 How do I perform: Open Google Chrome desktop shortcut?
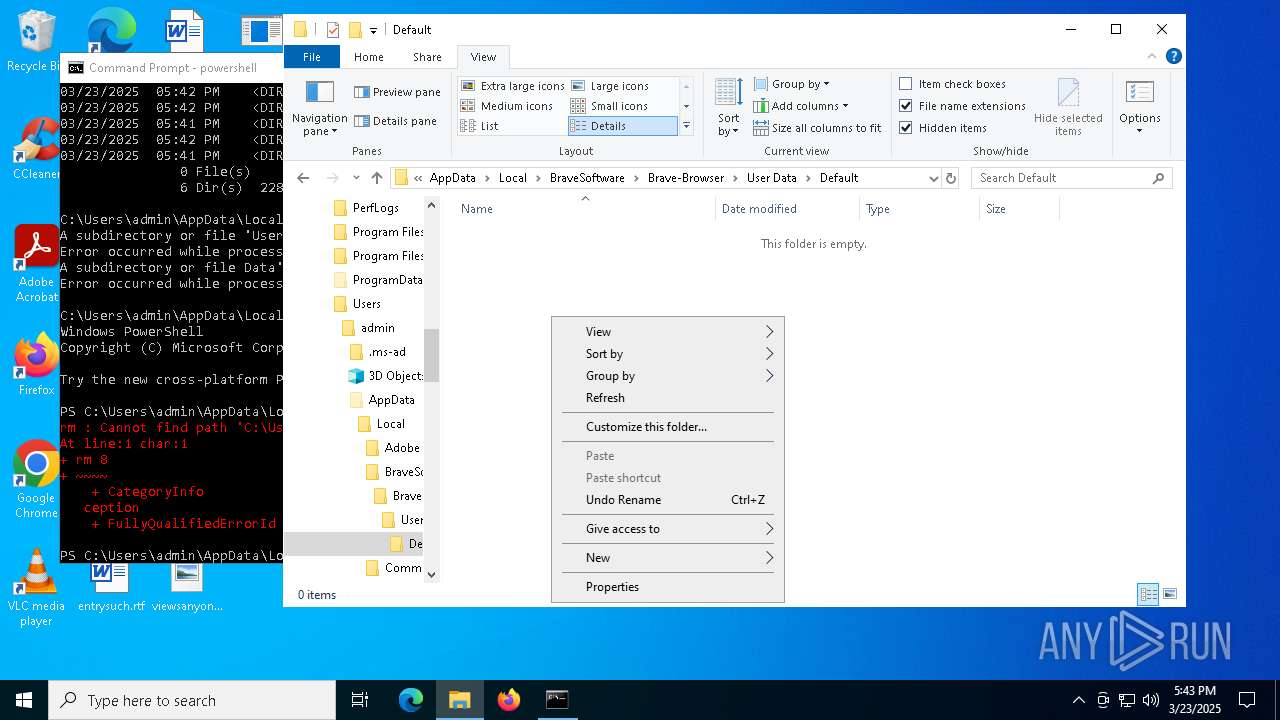pos(36,478)
